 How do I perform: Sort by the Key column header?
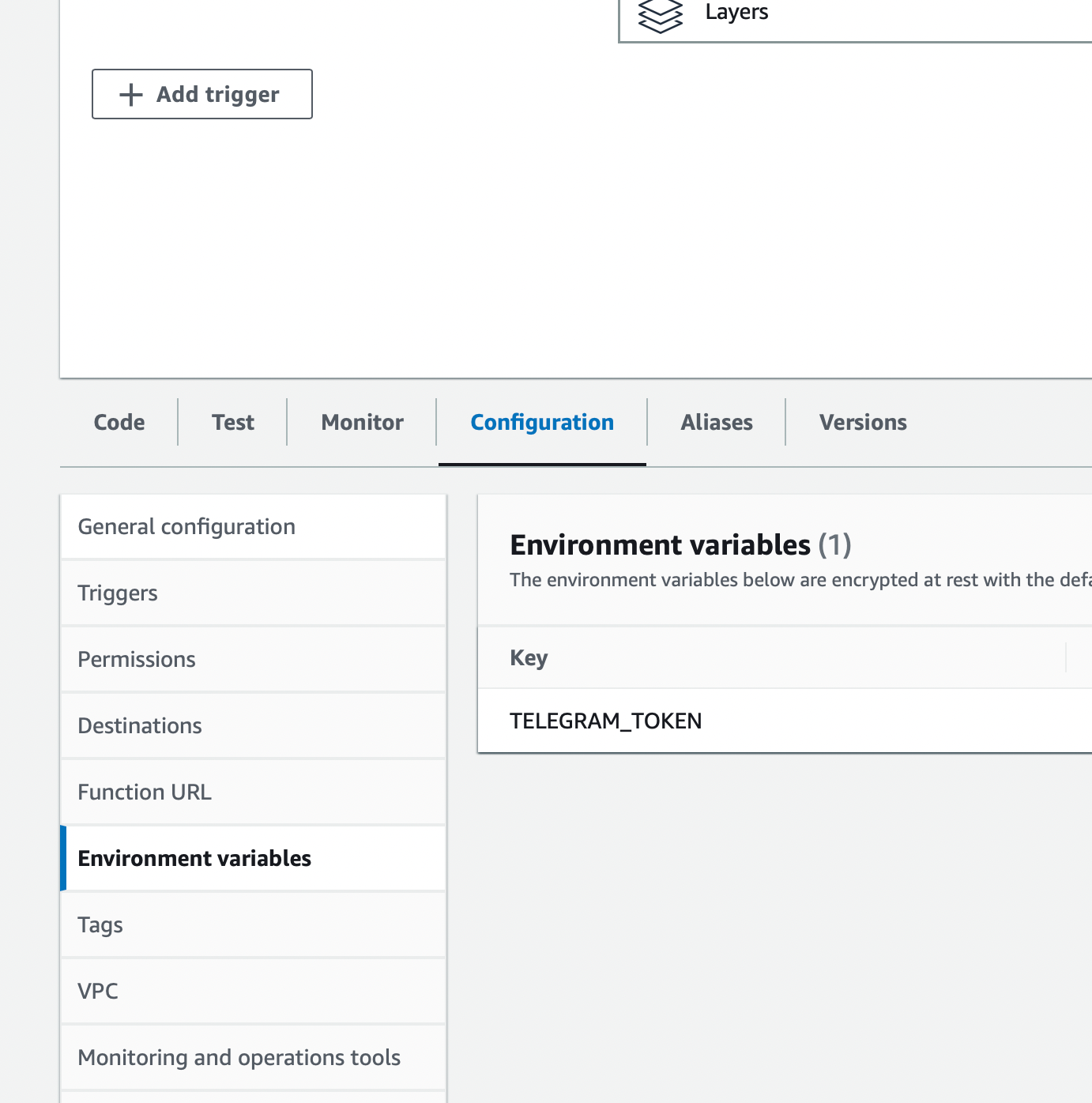click(529, 658)
